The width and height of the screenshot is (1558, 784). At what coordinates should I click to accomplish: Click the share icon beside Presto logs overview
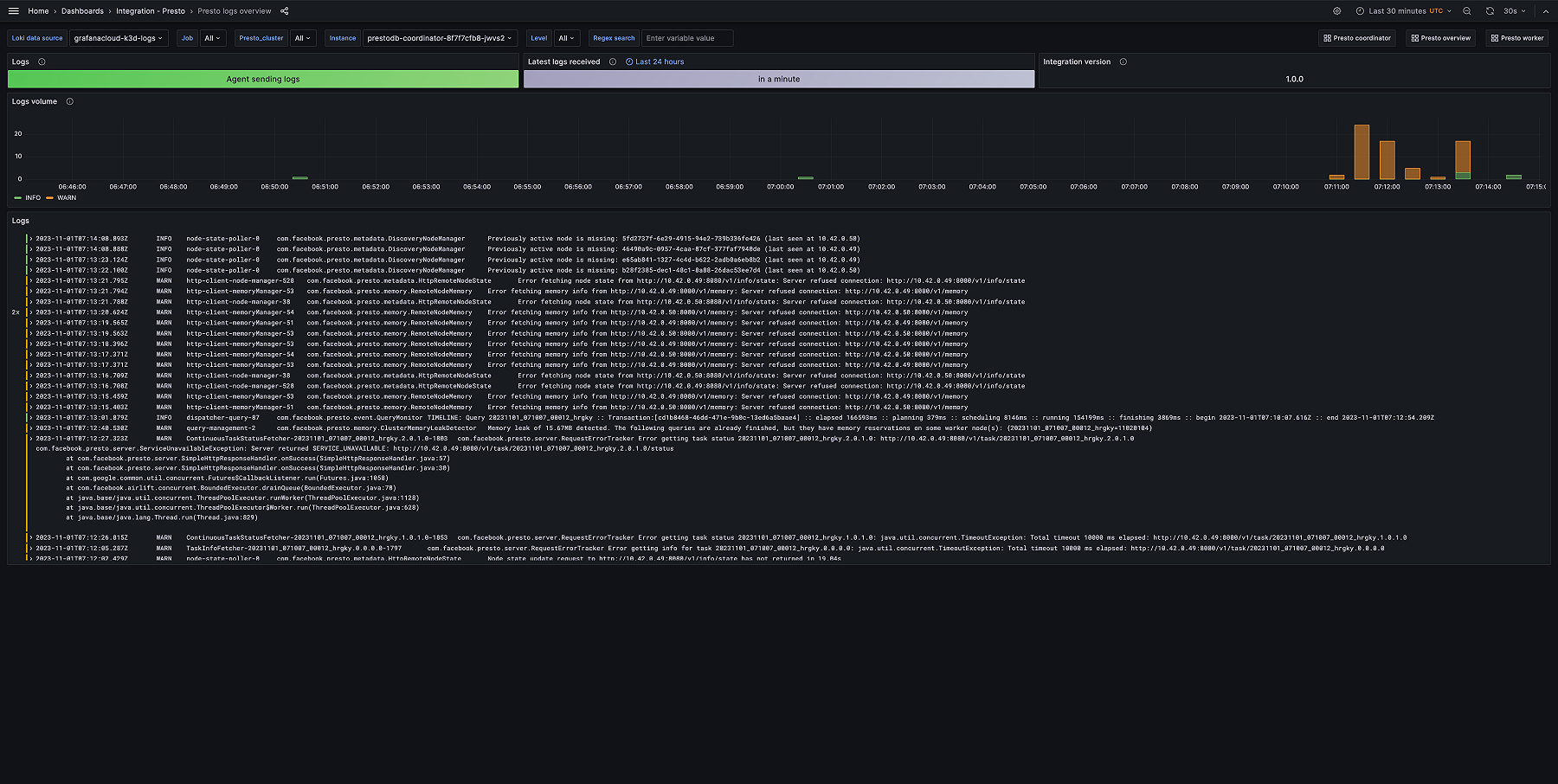click(x=283, y=11)
